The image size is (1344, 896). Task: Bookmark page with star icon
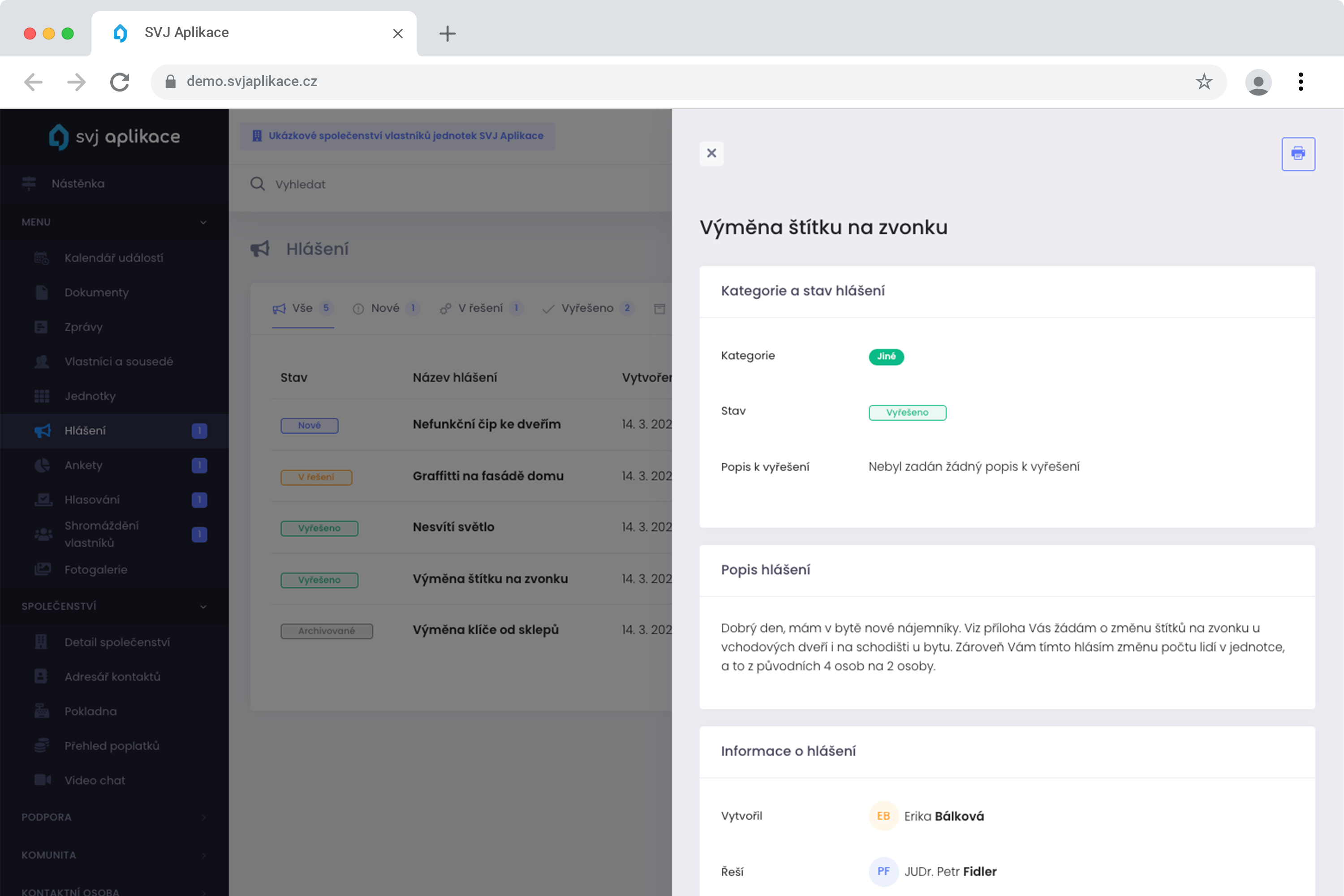click(1203, 82)
